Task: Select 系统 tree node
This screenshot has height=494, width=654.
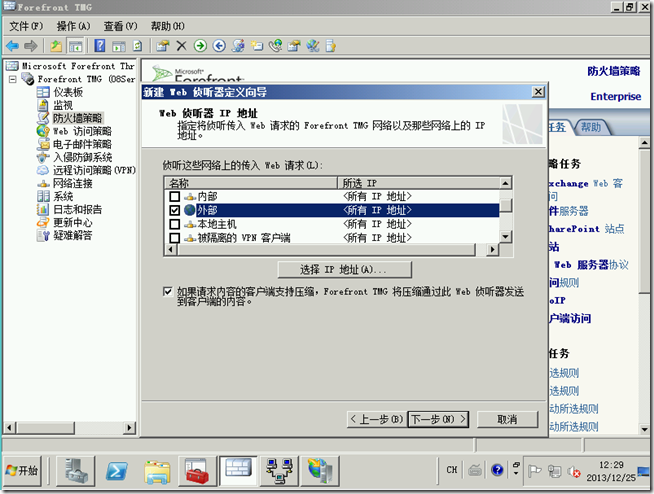Action: (x=55, y=196)
